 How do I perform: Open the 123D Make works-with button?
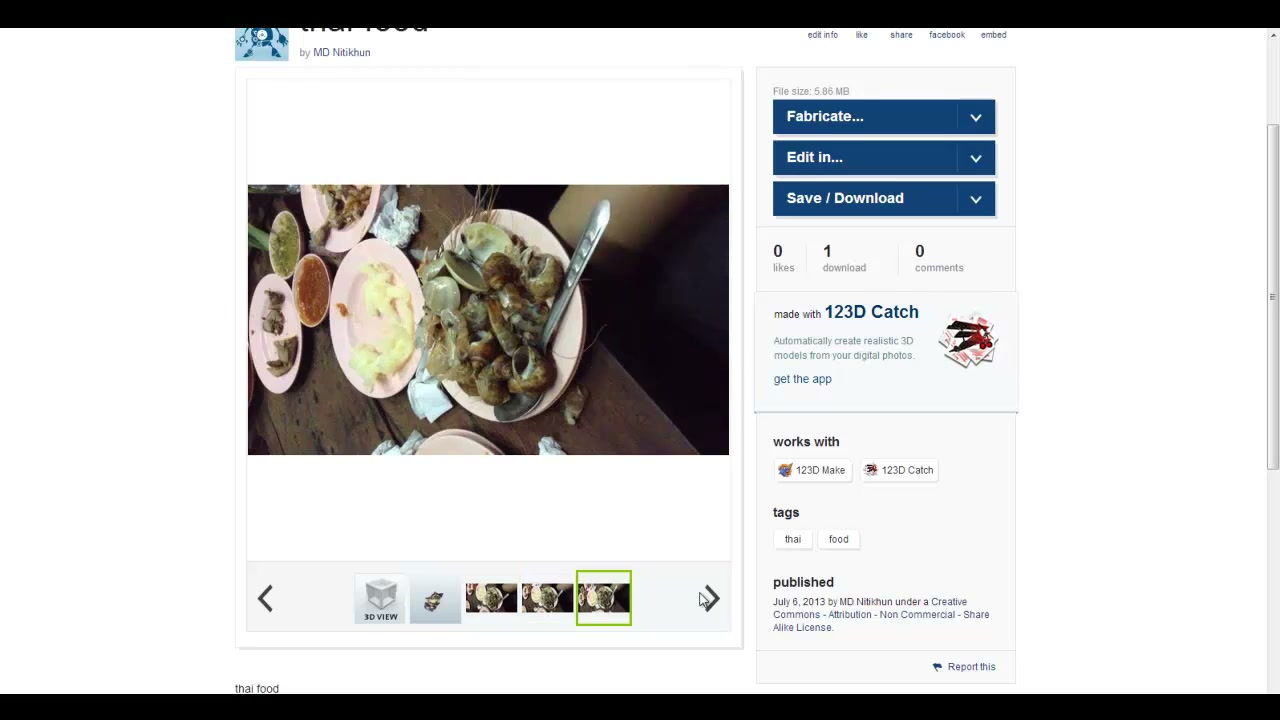(x=812, y=470)
